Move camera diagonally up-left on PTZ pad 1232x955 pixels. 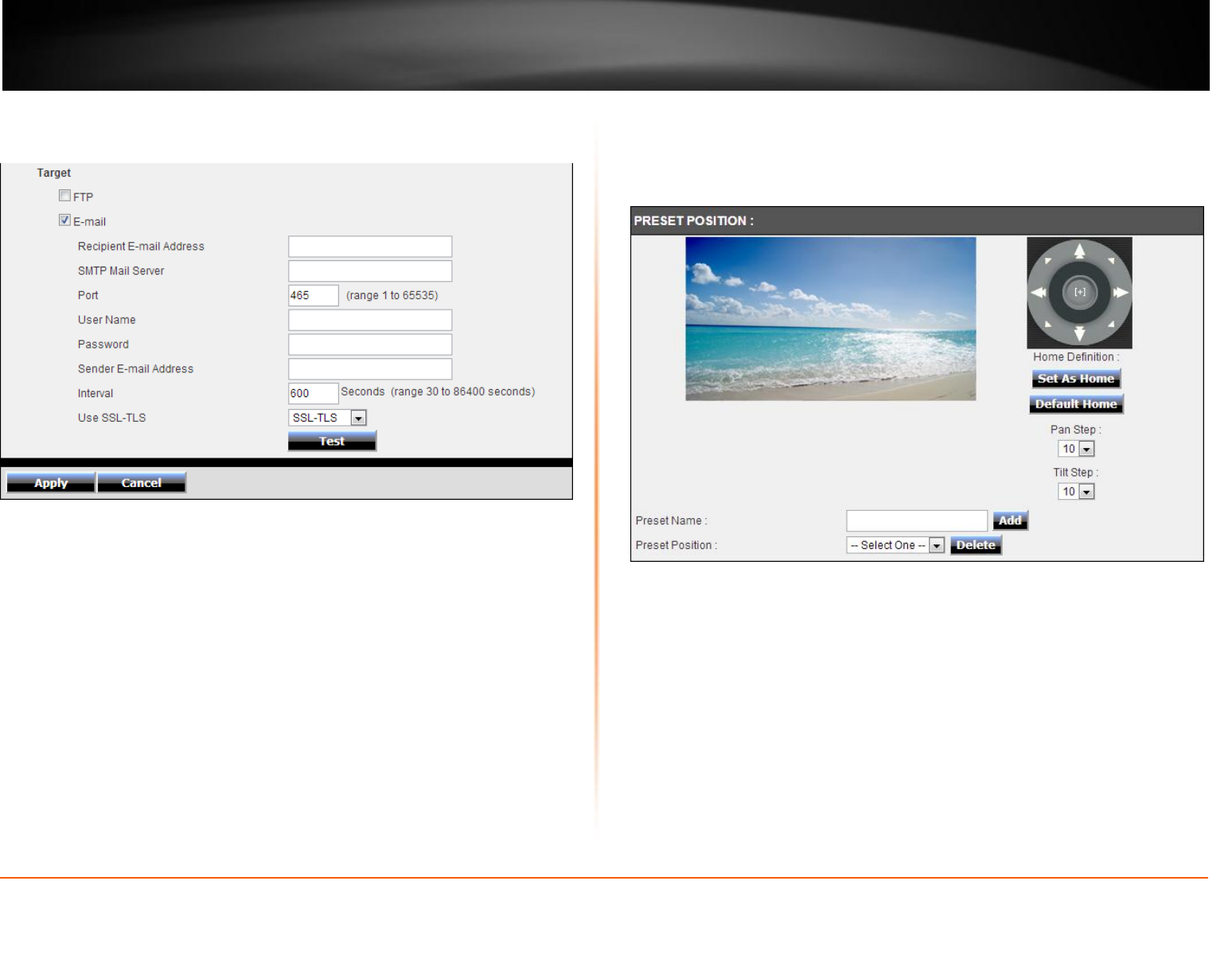[x=1048, y=261]
